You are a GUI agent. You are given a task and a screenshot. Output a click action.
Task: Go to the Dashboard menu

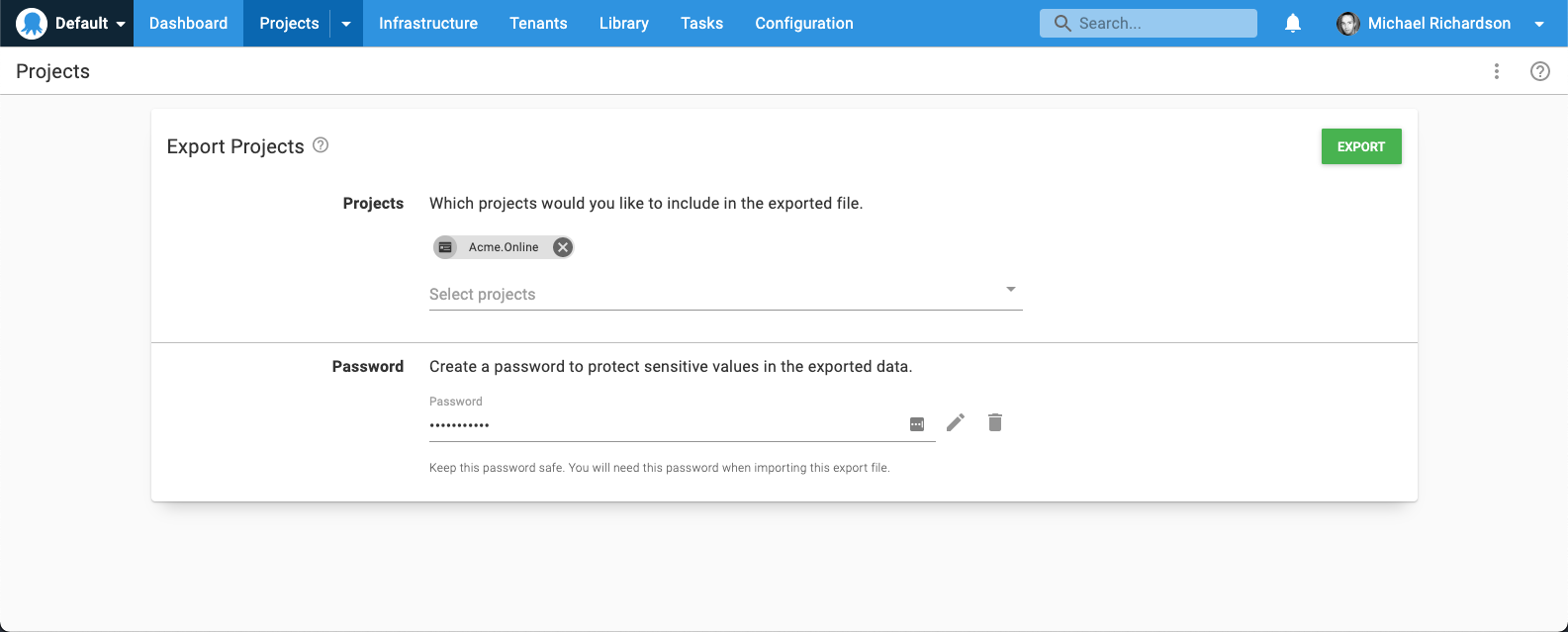point(188,23)
